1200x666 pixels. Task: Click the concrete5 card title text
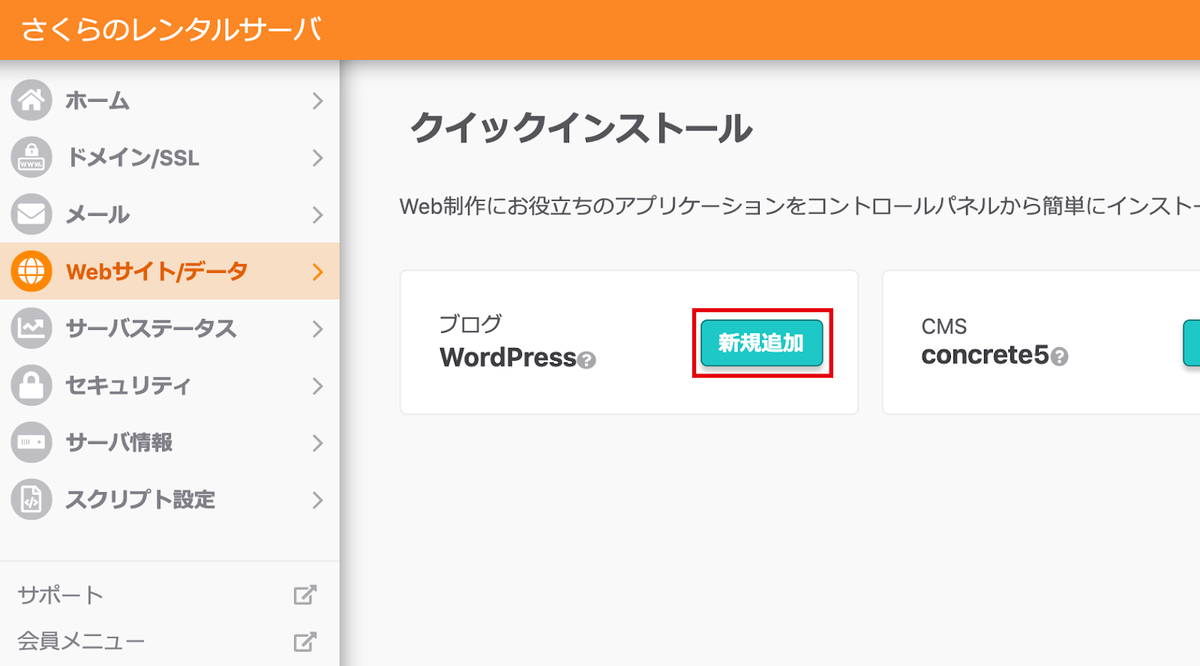click(x=985, y=355)
